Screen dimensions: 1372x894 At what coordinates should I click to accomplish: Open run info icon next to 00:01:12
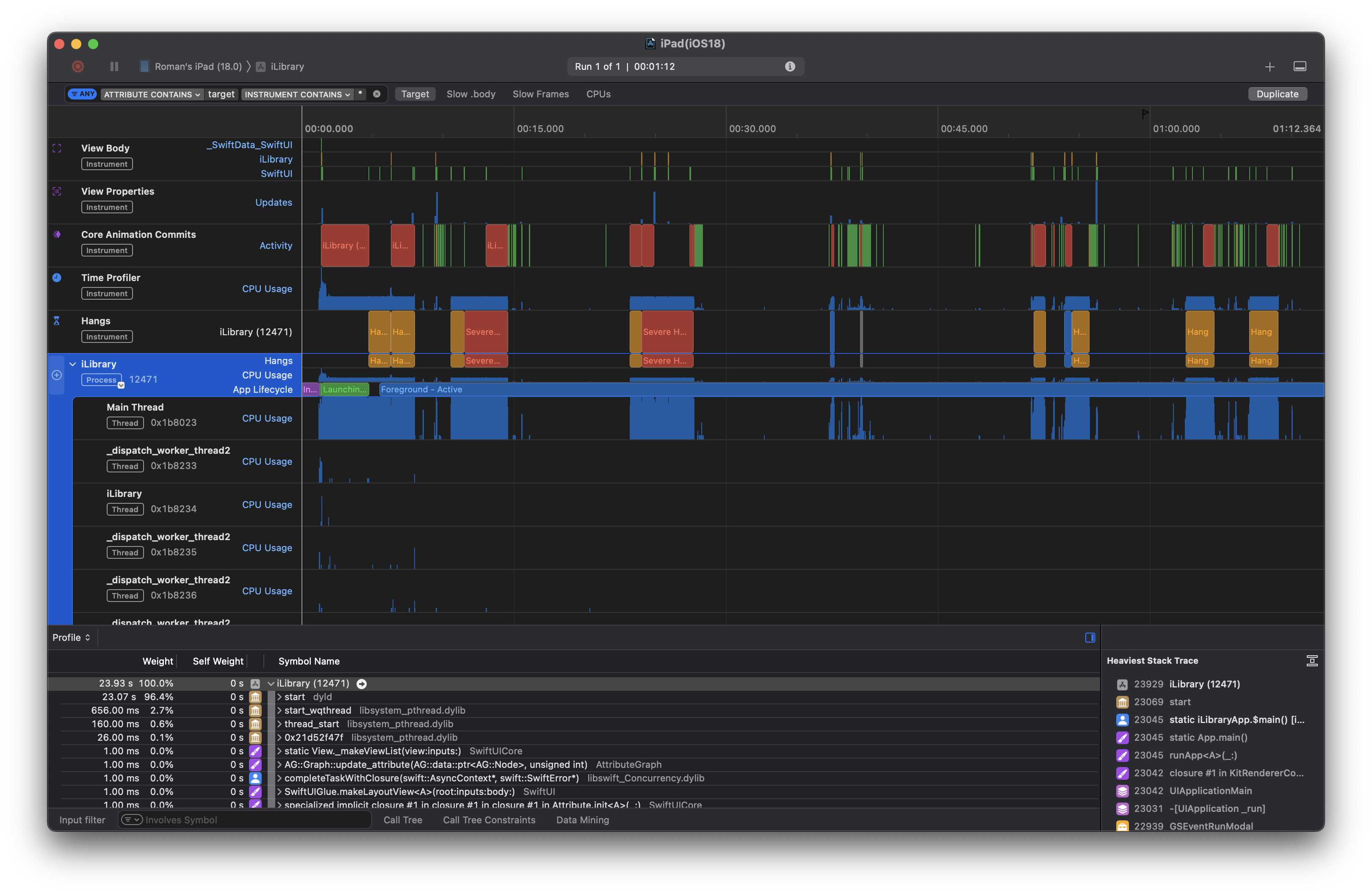790,66
